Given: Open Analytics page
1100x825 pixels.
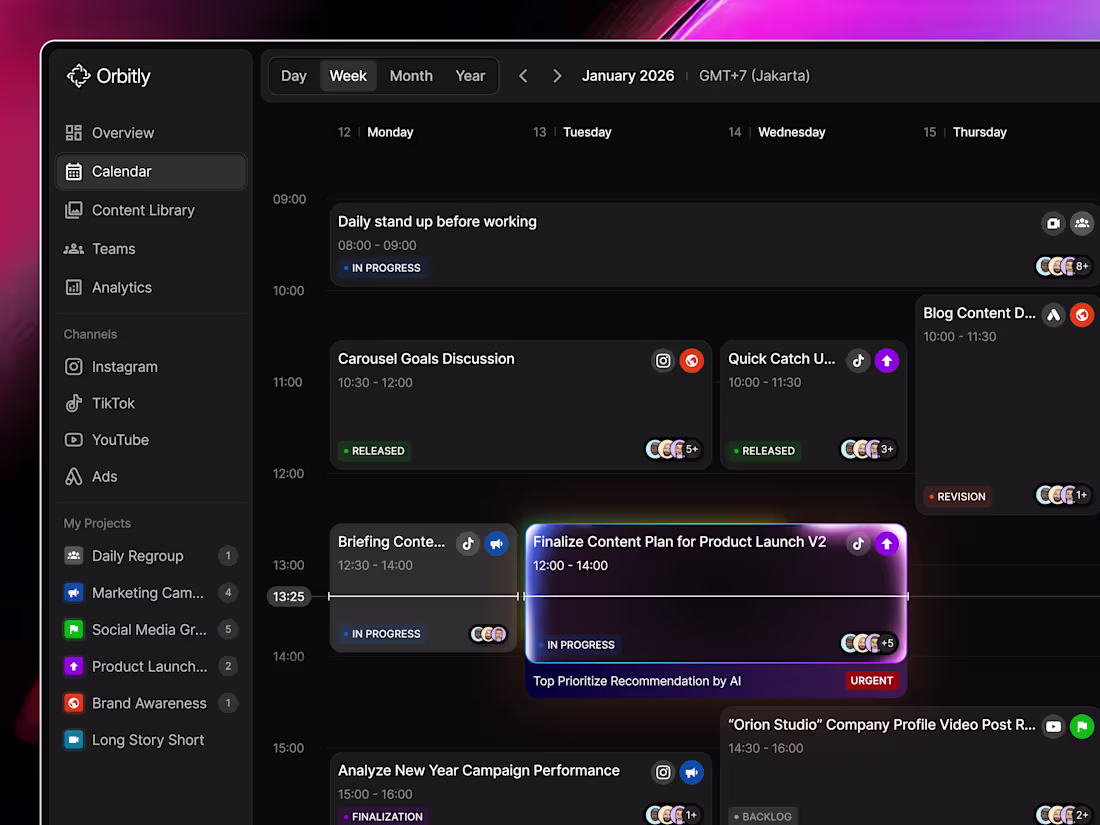Looking at the screenshot, I should click(x=151, y=287).
